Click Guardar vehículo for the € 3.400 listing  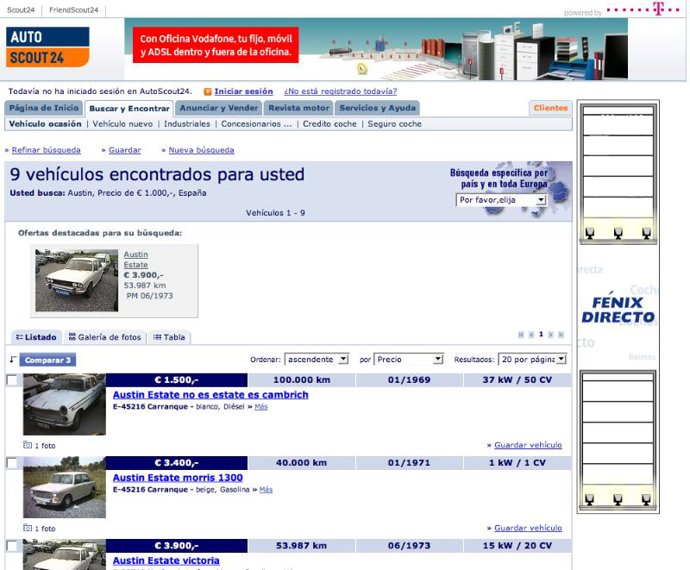pos(528,528)
